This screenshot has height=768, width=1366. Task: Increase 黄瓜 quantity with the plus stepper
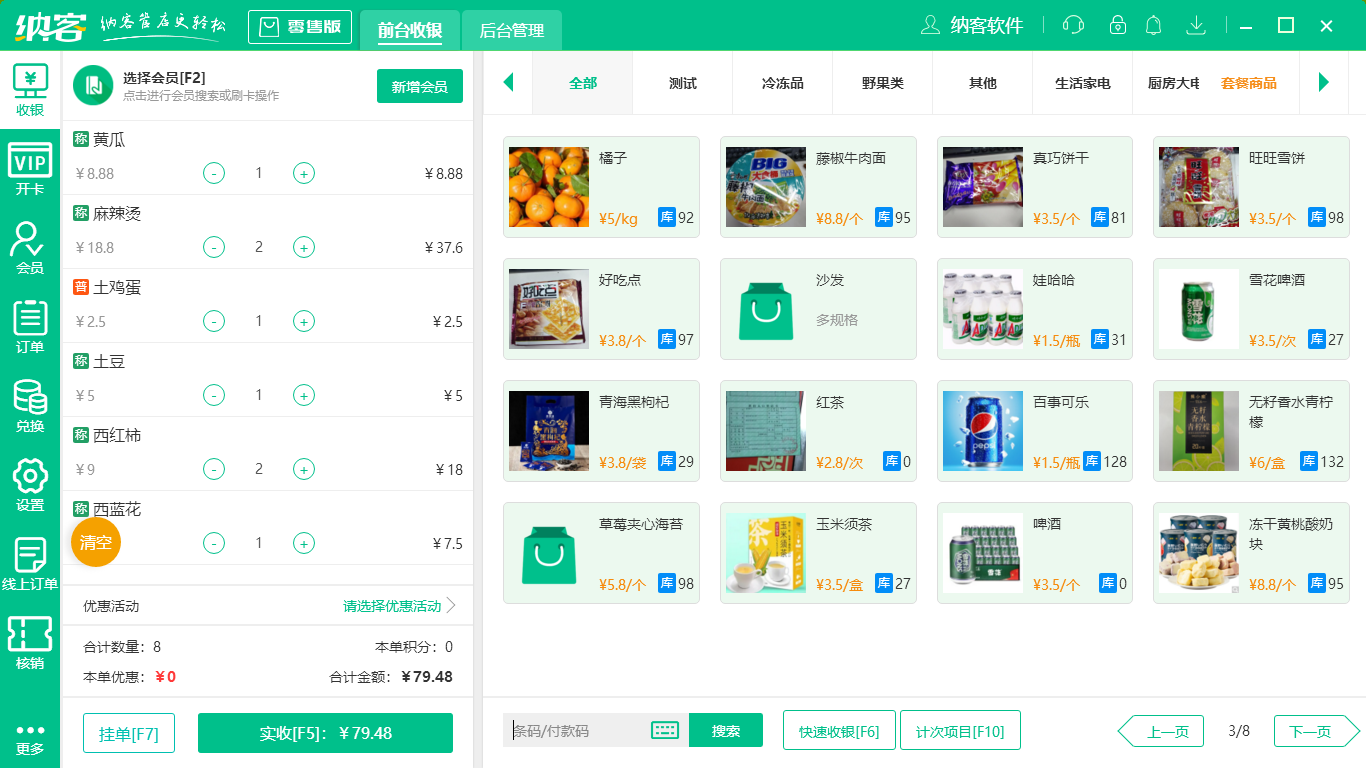point(304,173)
